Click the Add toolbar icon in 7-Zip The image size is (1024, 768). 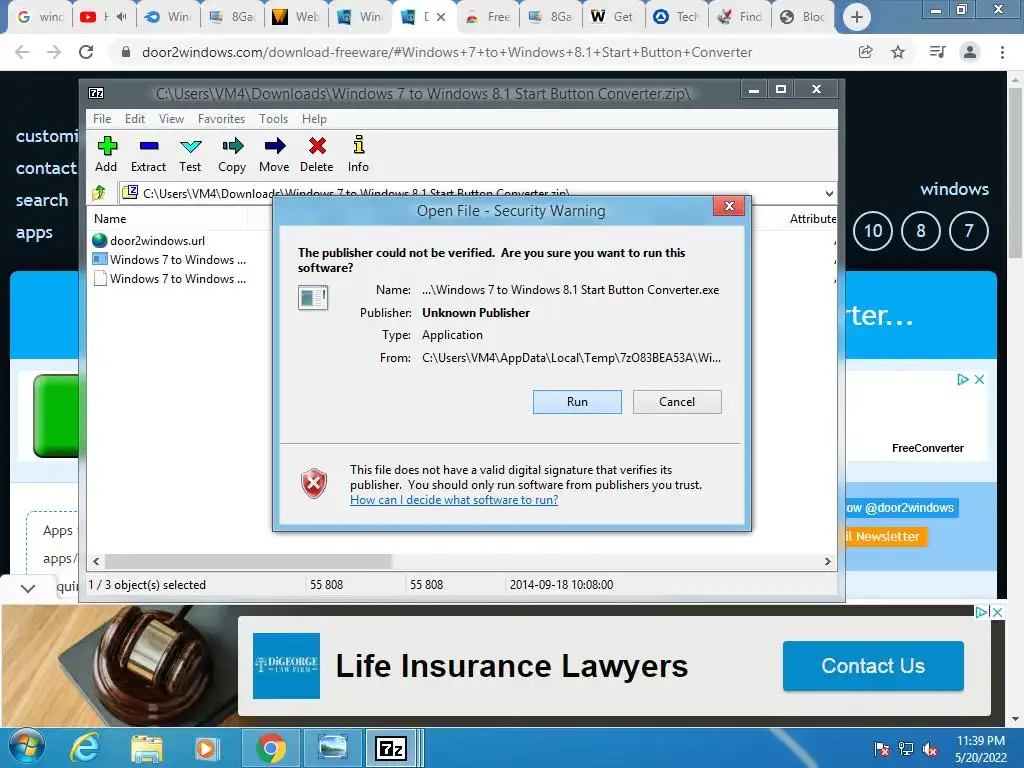coord(106,154)
